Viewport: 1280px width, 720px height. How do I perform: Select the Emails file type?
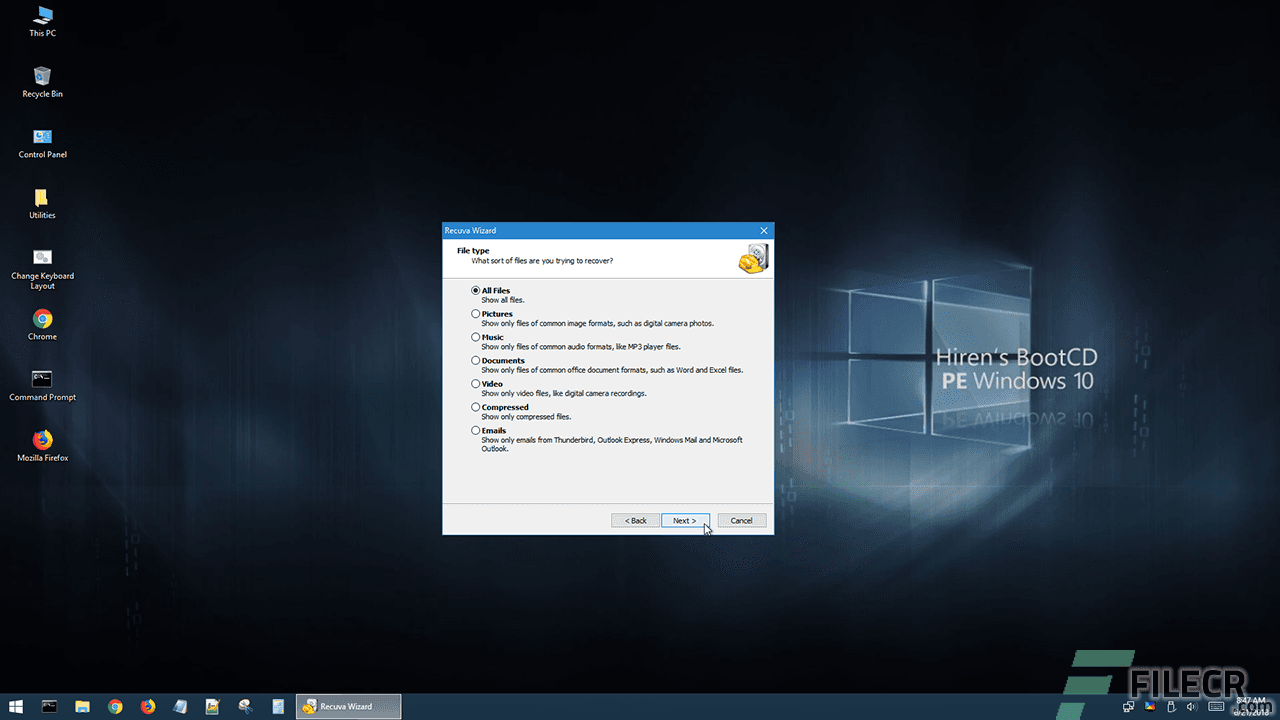click(476, 429)
